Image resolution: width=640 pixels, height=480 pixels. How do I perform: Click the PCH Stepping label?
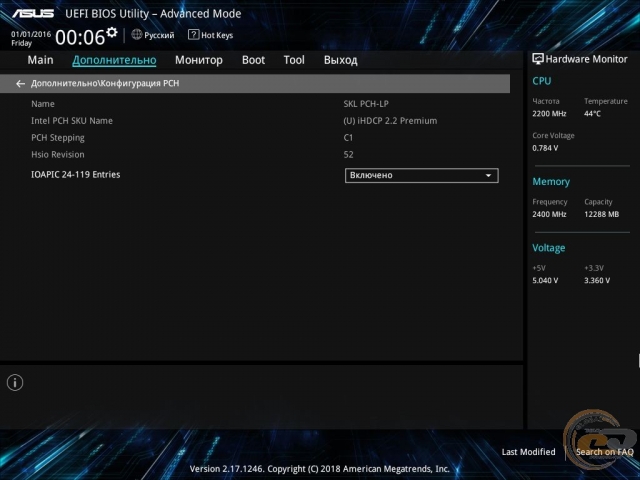click(x=58, y=138)
